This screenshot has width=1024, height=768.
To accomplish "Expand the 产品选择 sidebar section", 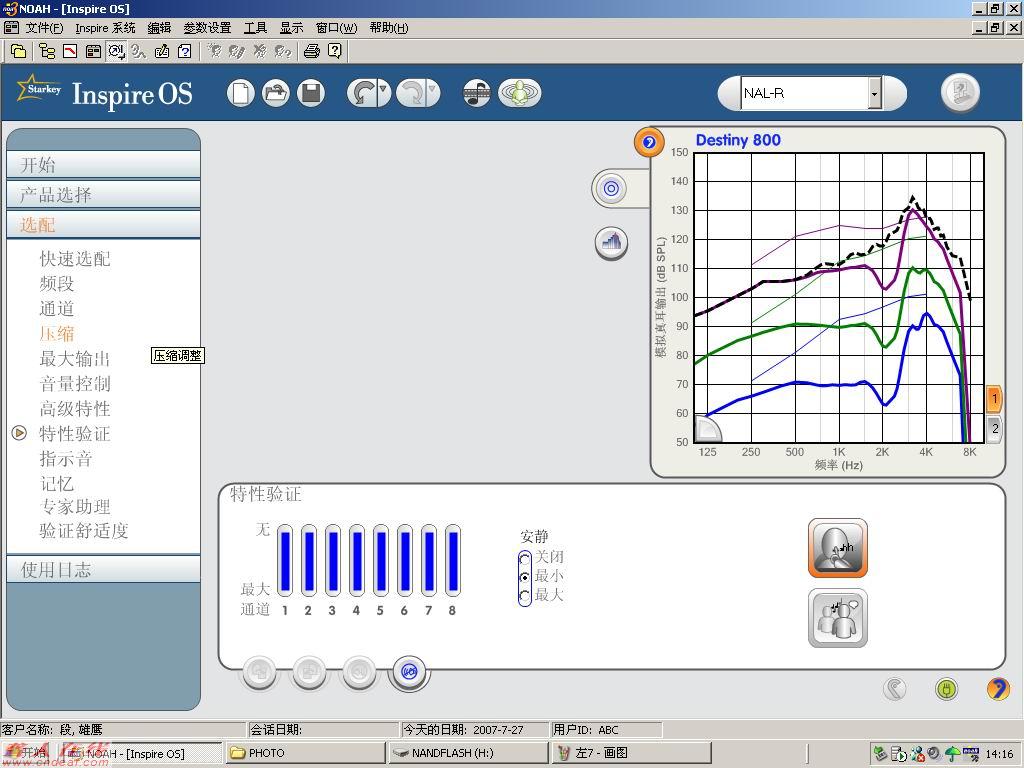I will pos(103,195).
